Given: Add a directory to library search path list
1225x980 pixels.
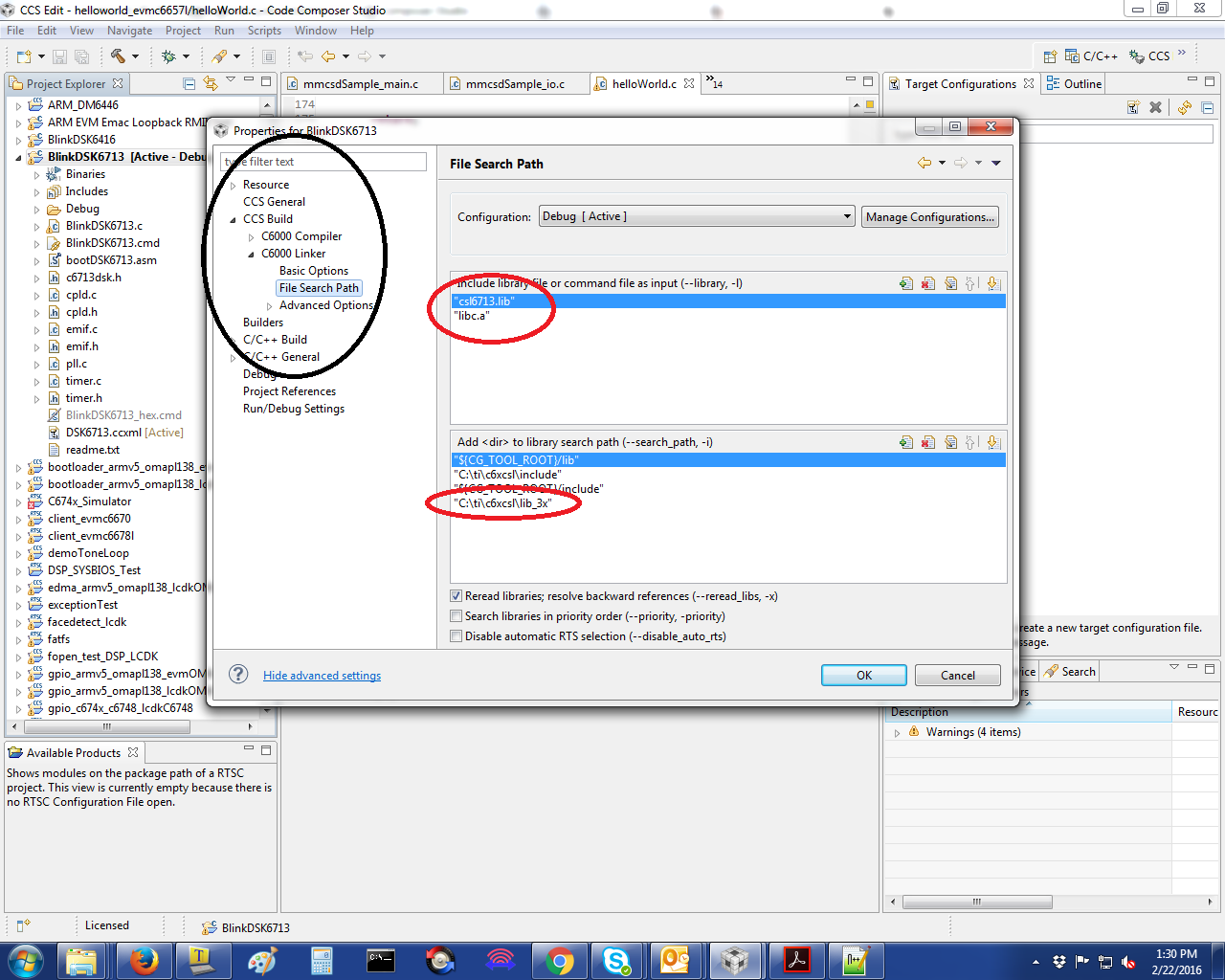Looking at the screenshot, I should [x=905, y=442].
